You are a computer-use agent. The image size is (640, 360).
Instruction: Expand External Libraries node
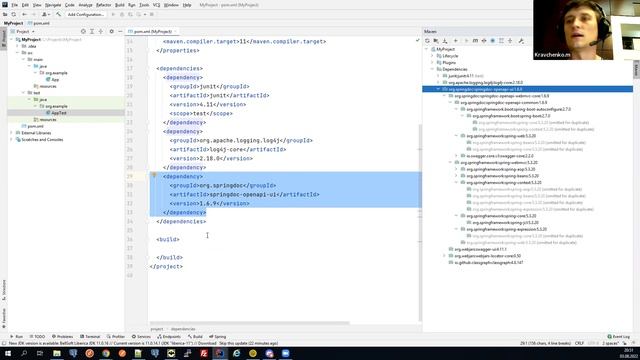point(11,133)
